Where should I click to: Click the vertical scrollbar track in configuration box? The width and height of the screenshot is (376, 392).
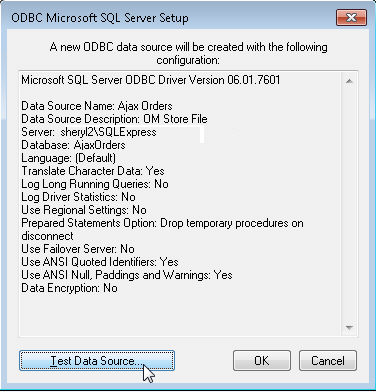click(x=349, y=204)
